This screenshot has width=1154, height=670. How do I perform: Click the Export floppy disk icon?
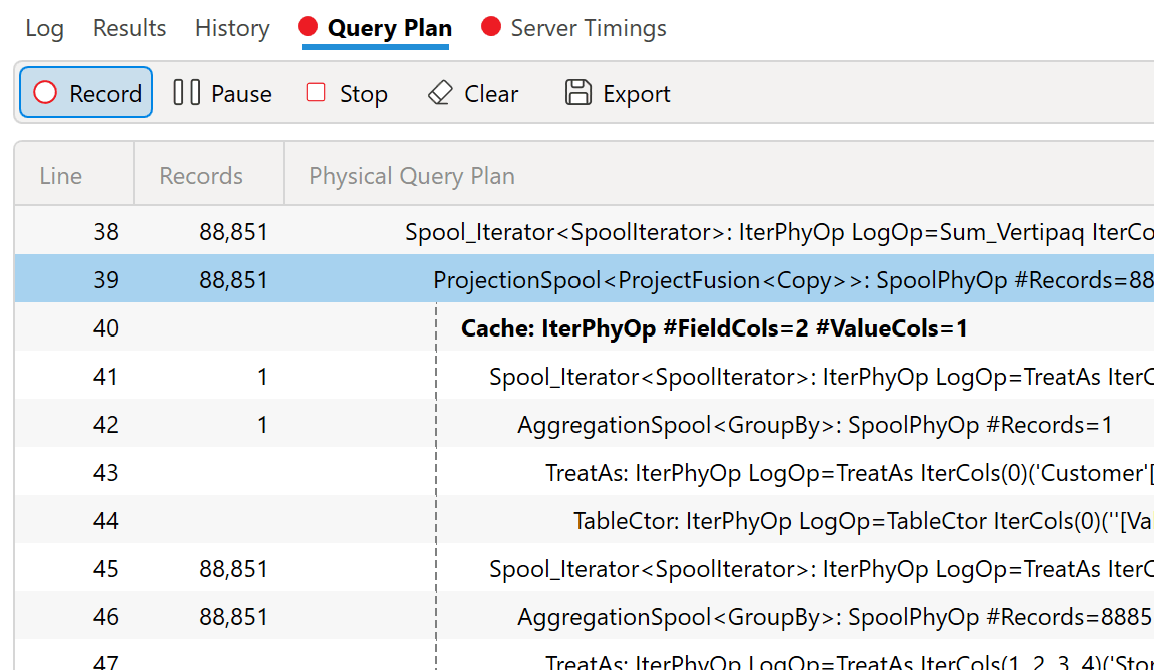(x=578, y=93)
